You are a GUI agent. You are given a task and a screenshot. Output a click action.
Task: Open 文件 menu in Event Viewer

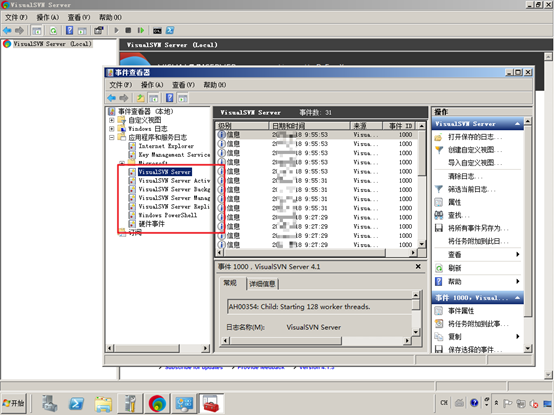[120, 85]
